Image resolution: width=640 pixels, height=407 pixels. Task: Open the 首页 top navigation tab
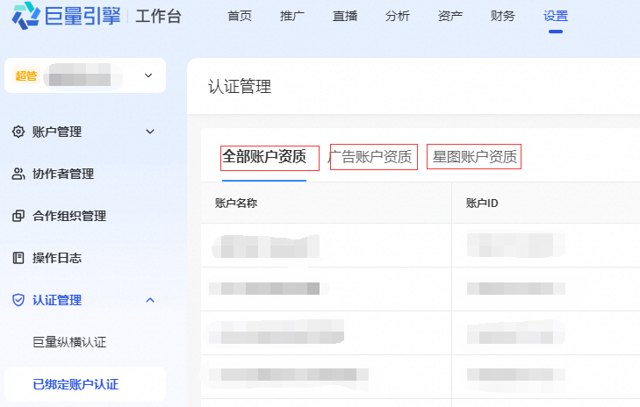click(x=240, y=16)
